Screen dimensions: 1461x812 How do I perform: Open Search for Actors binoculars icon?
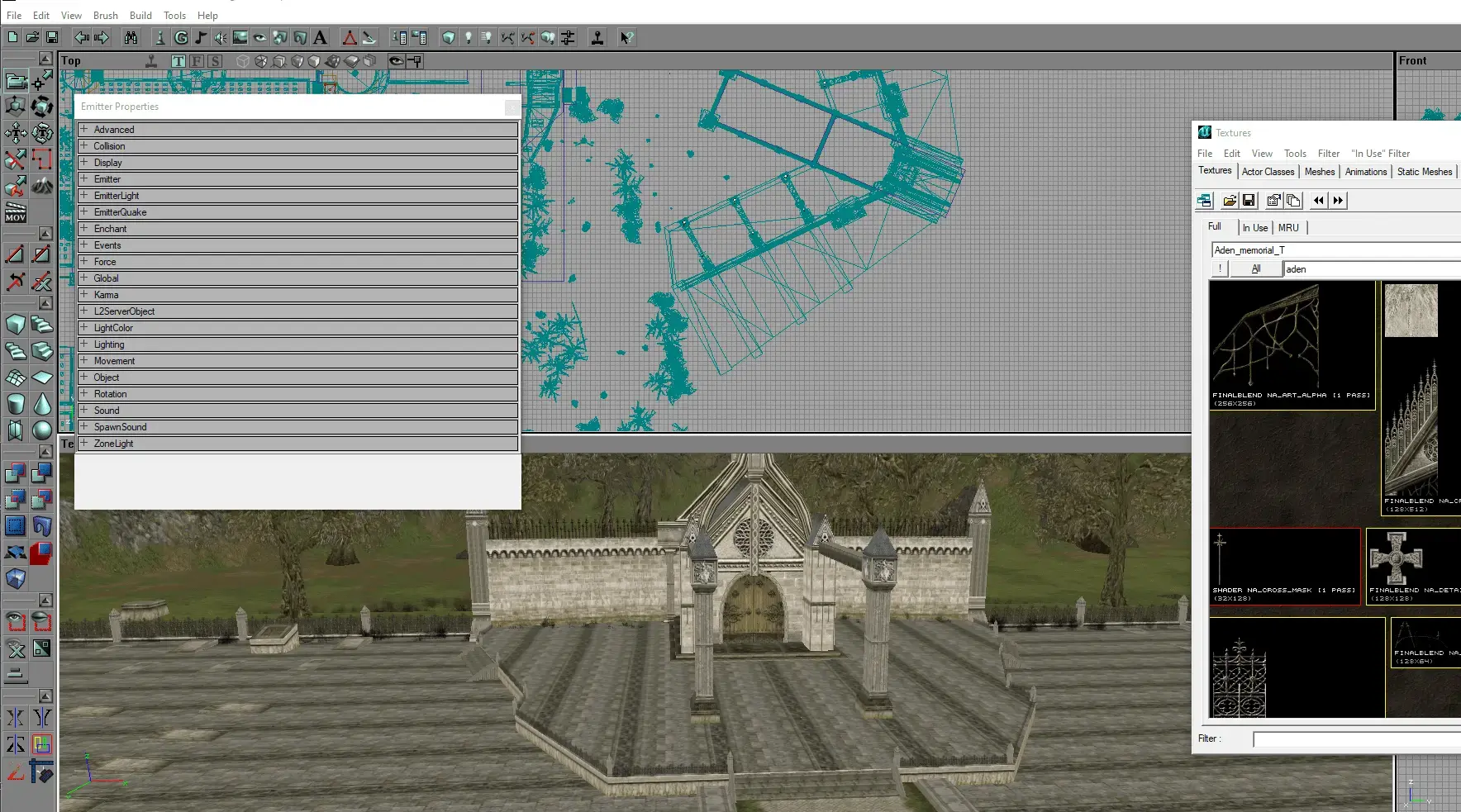(131, 37)
